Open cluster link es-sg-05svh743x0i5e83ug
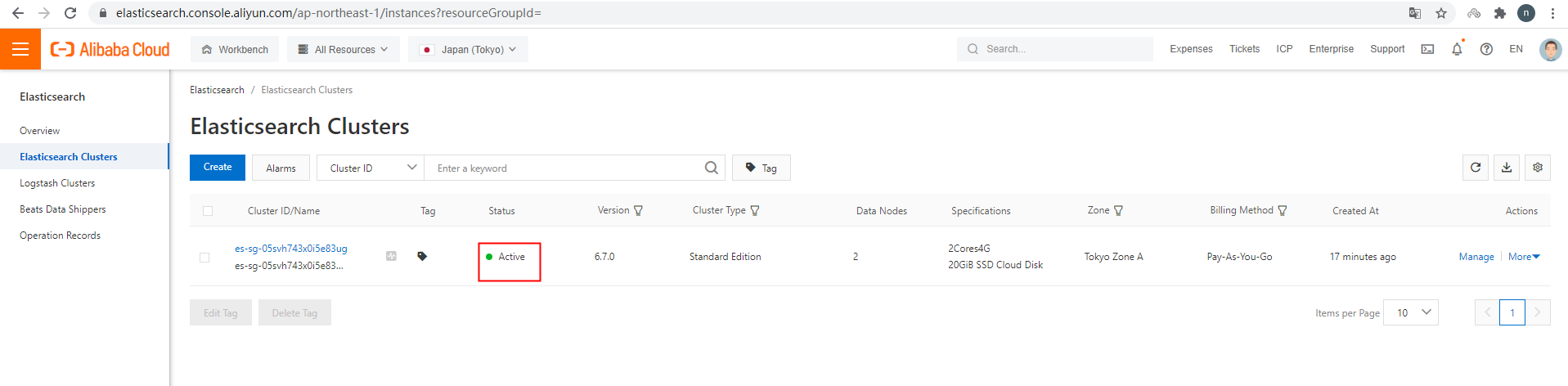This screenshot has width=1568, height=386. [291, 249]
